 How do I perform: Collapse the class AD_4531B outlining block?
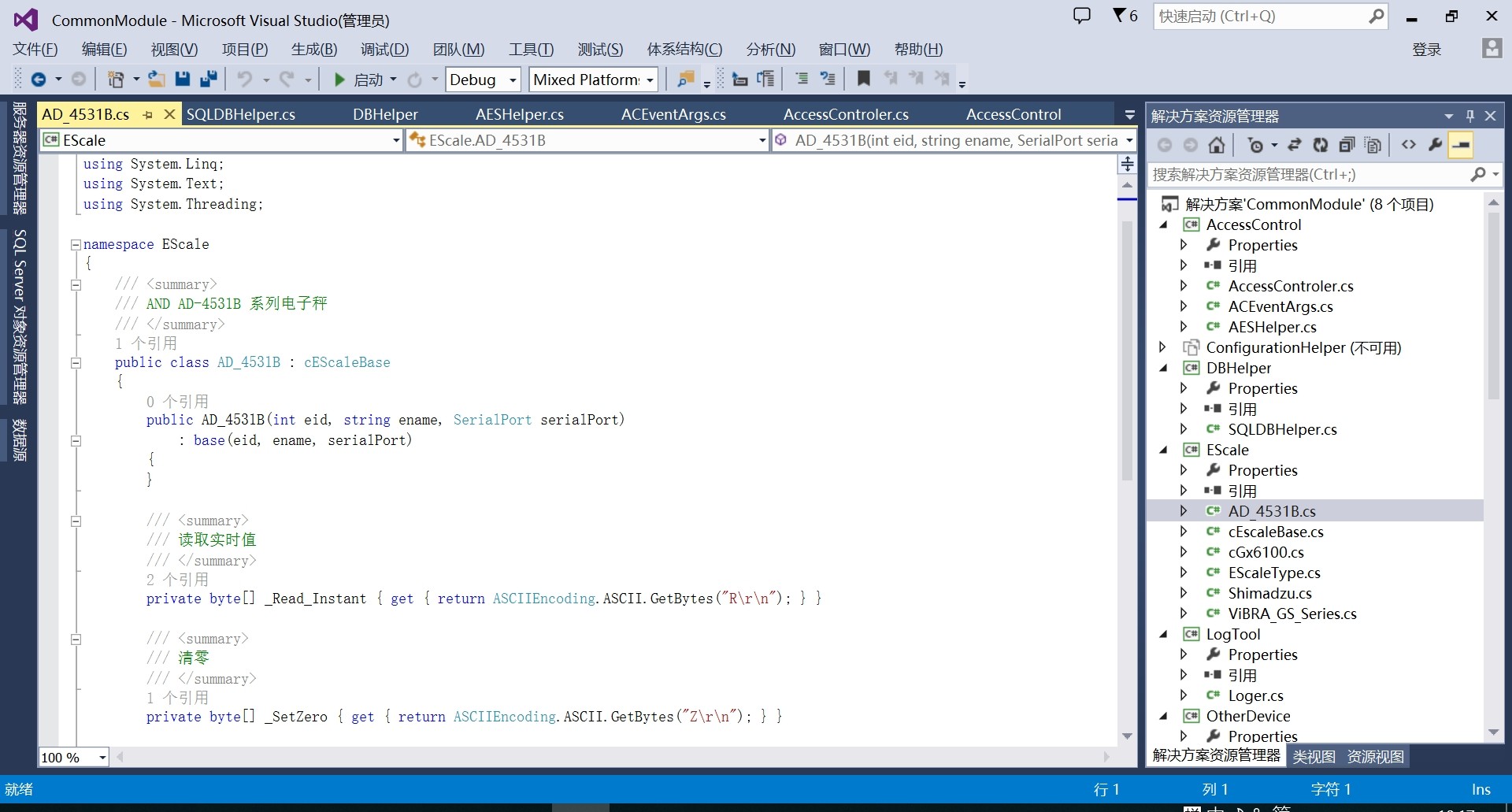click(x=76, y=363)
